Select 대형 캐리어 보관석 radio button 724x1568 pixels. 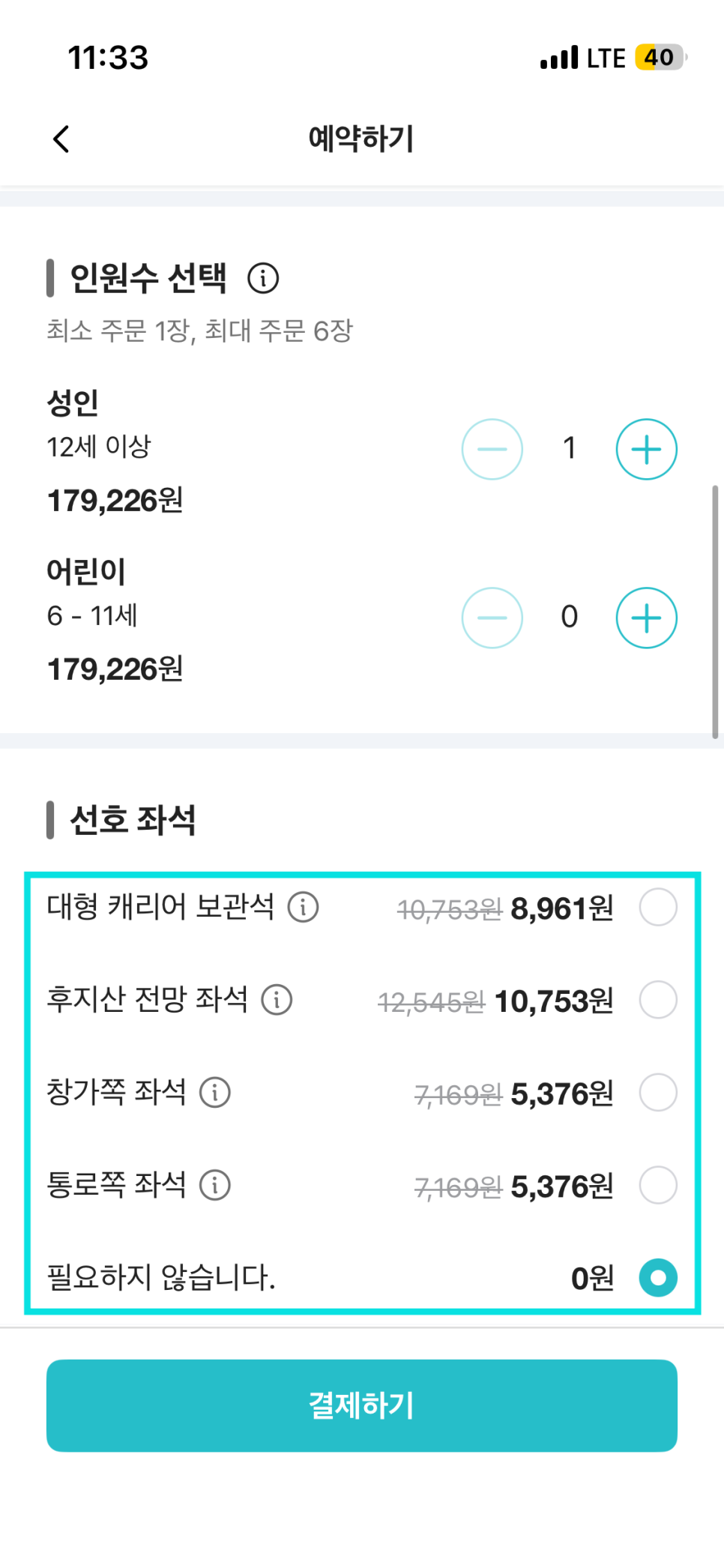[658, 907]
